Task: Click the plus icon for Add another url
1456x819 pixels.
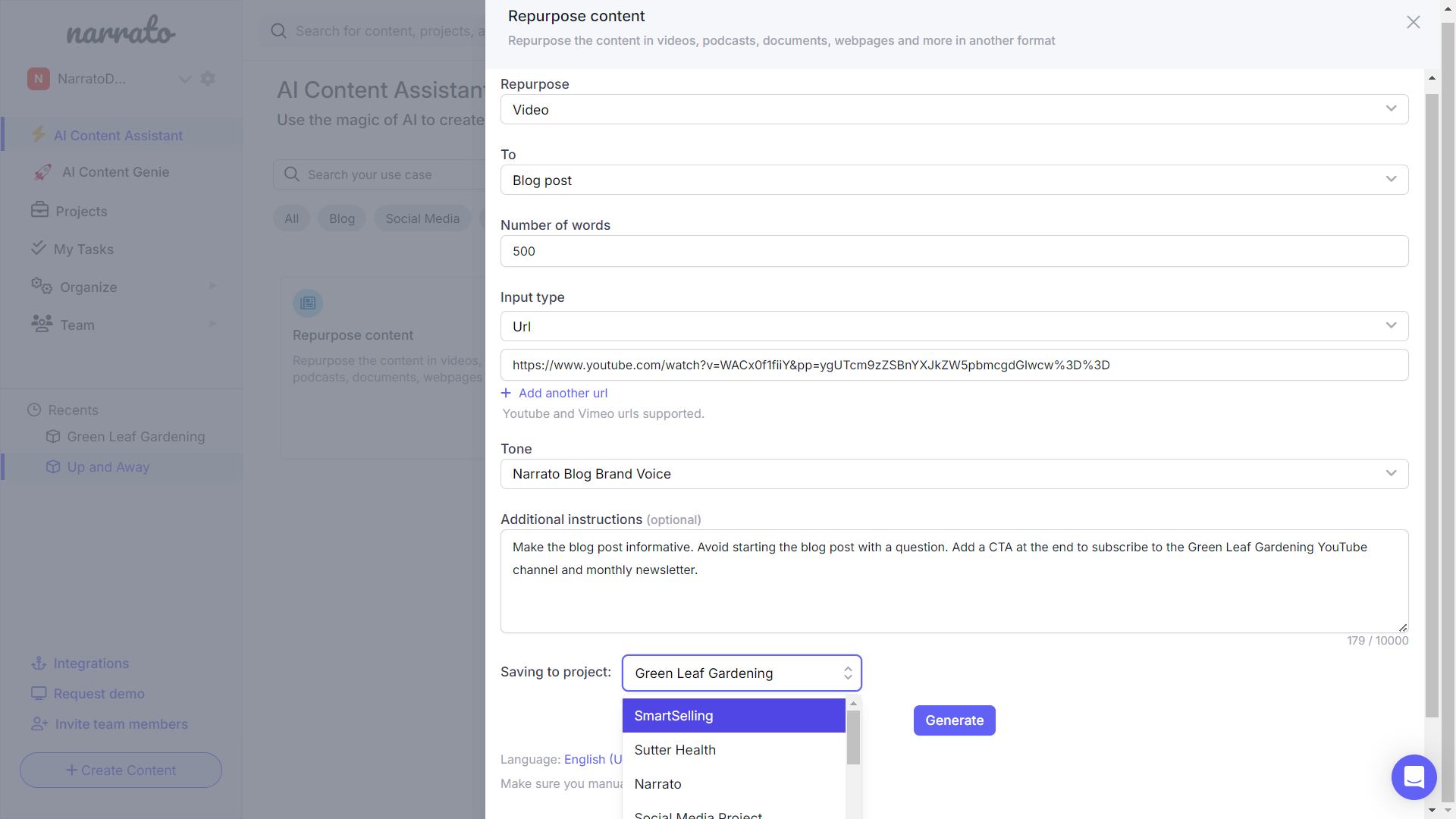Action: point(506,393)
